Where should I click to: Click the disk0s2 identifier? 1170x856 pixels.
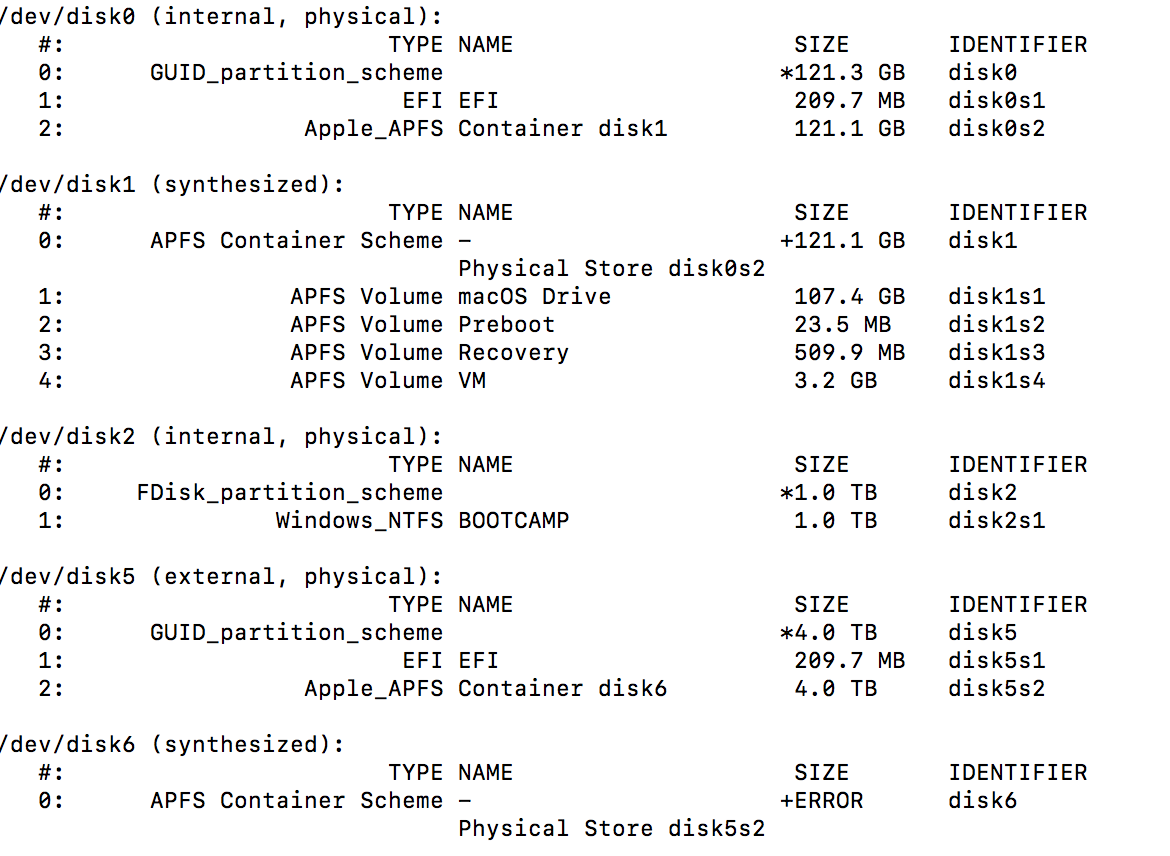(x=996, y=129)
